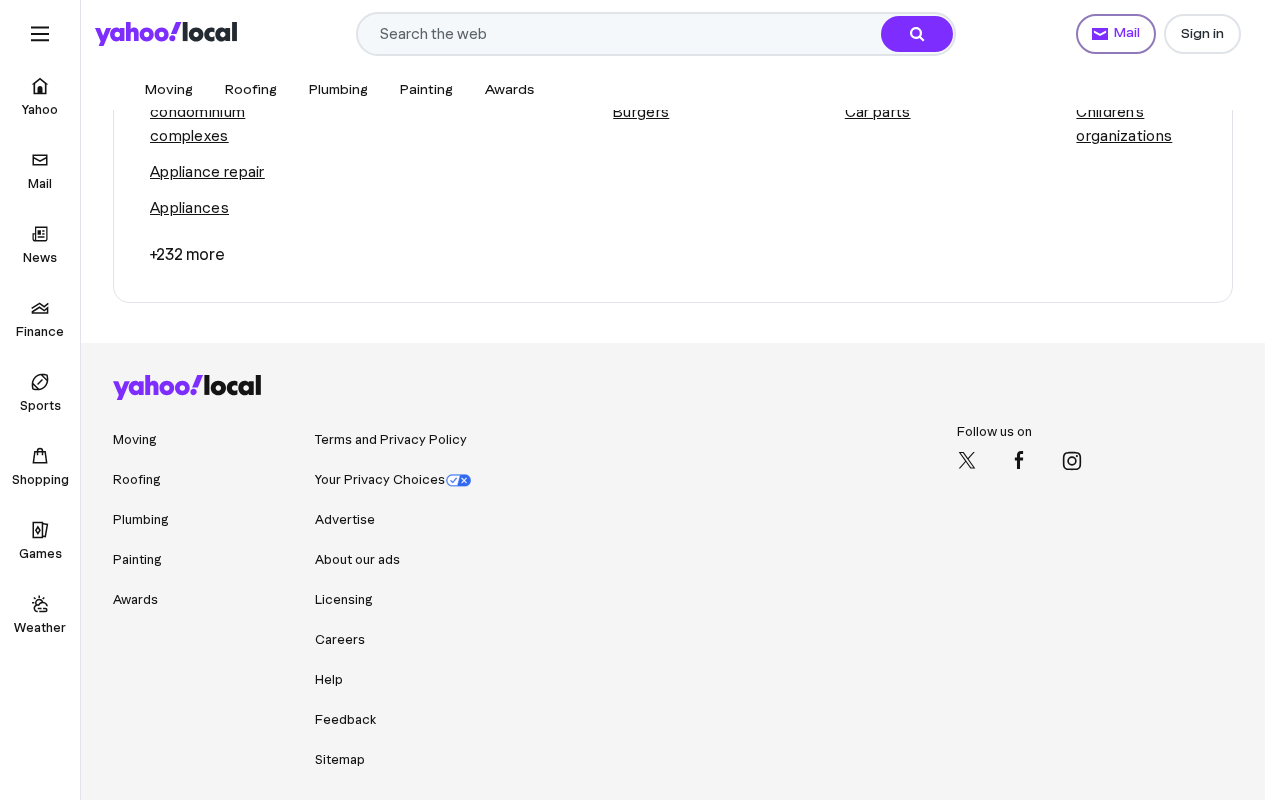Open Finance from the sidebar

(40, 319)
